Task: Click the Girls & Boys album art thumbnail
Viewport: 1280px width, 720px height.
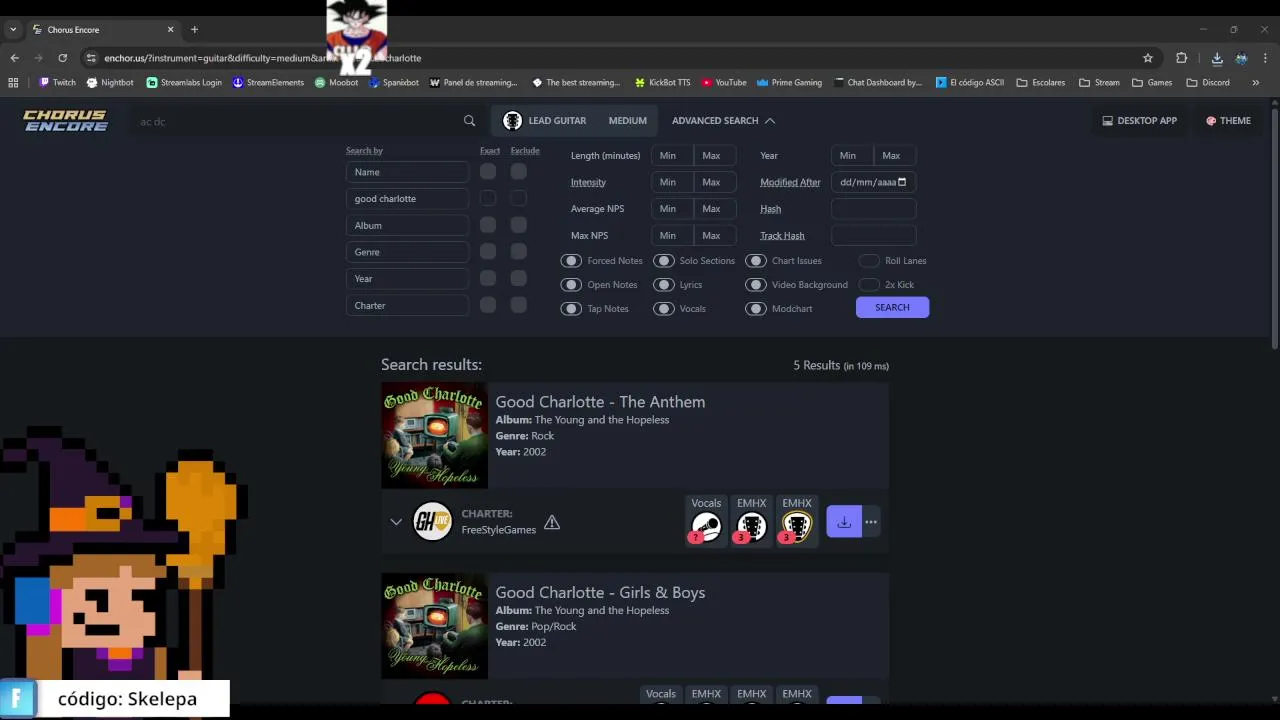Action: (x=434, y=626)
